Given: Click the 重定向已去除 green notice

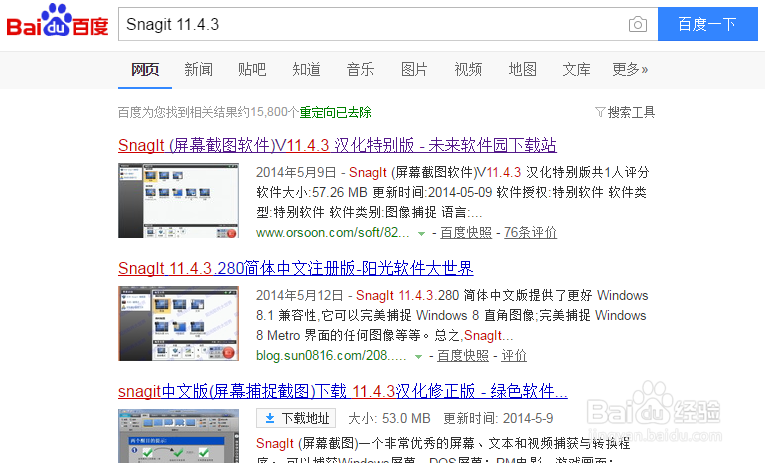Looking at the screenshot, I should (x=336, y=112).
